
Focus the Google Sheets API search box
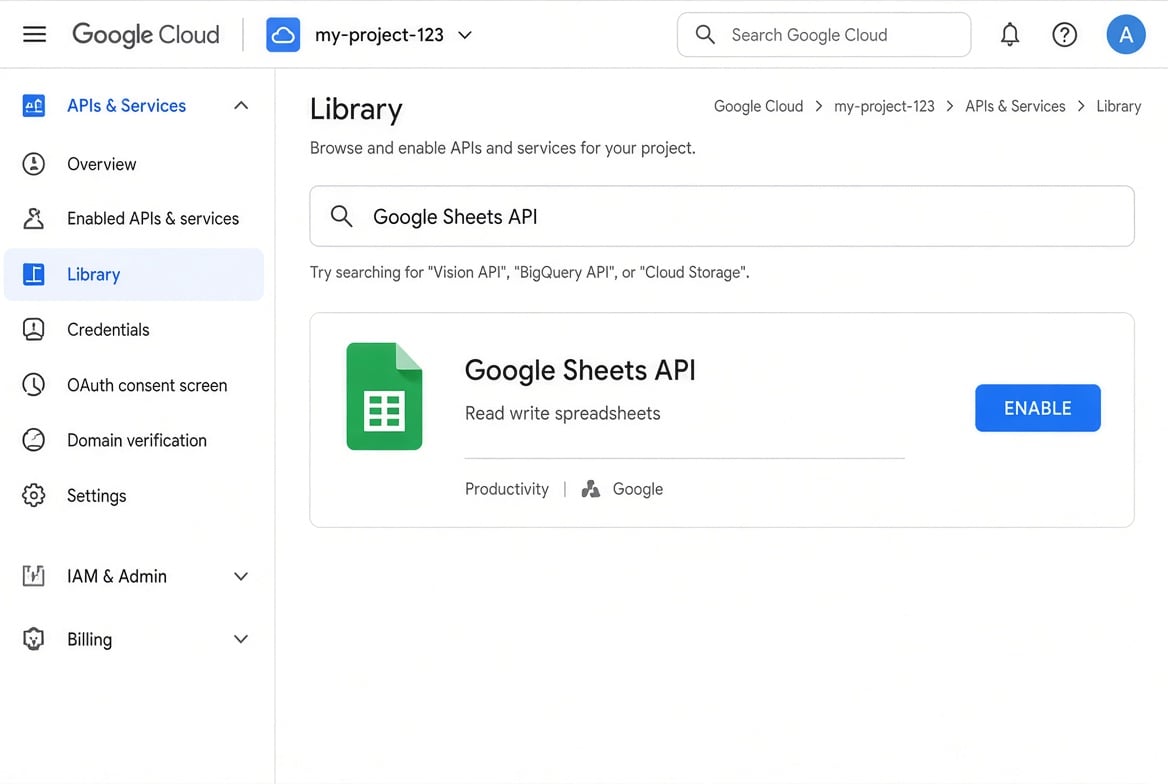coord(722,216)
